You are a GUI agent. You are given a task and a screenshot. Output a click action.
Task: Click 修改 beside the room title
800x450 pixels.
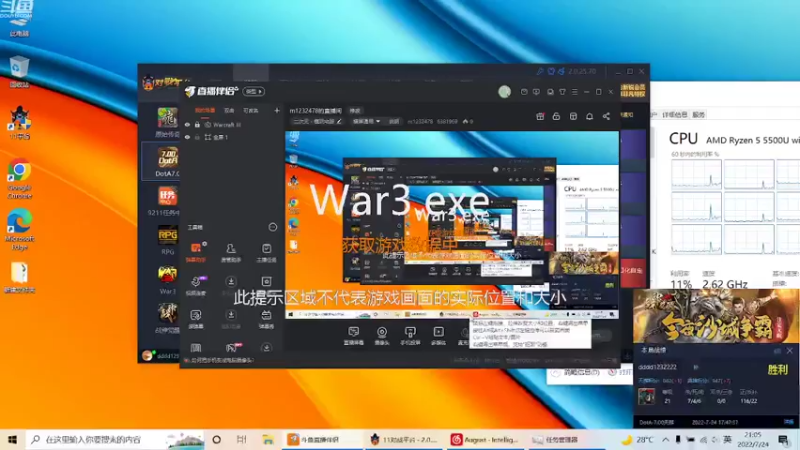(355, 111)
